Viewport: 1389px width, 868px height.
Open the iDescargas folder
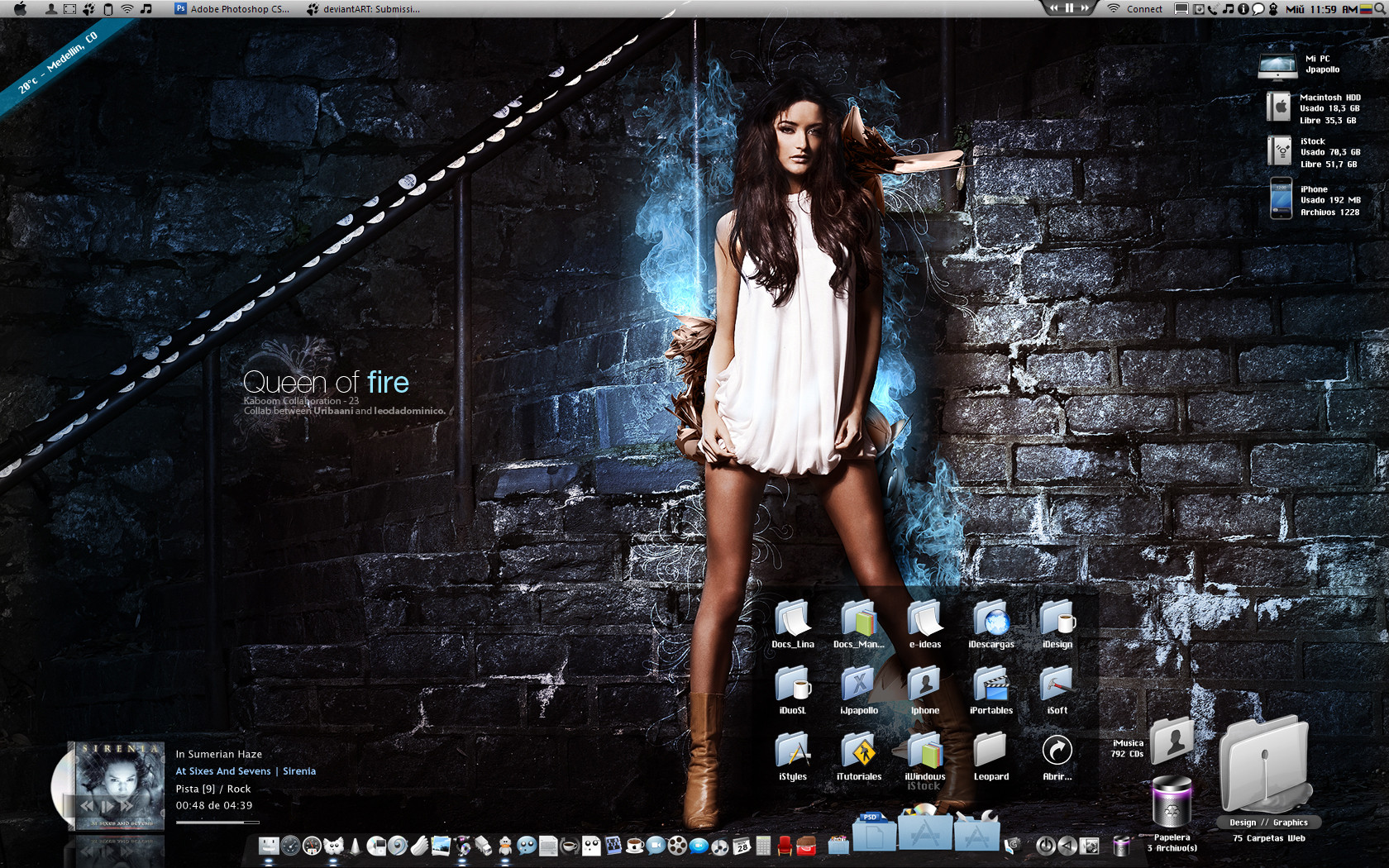point(990,618)
